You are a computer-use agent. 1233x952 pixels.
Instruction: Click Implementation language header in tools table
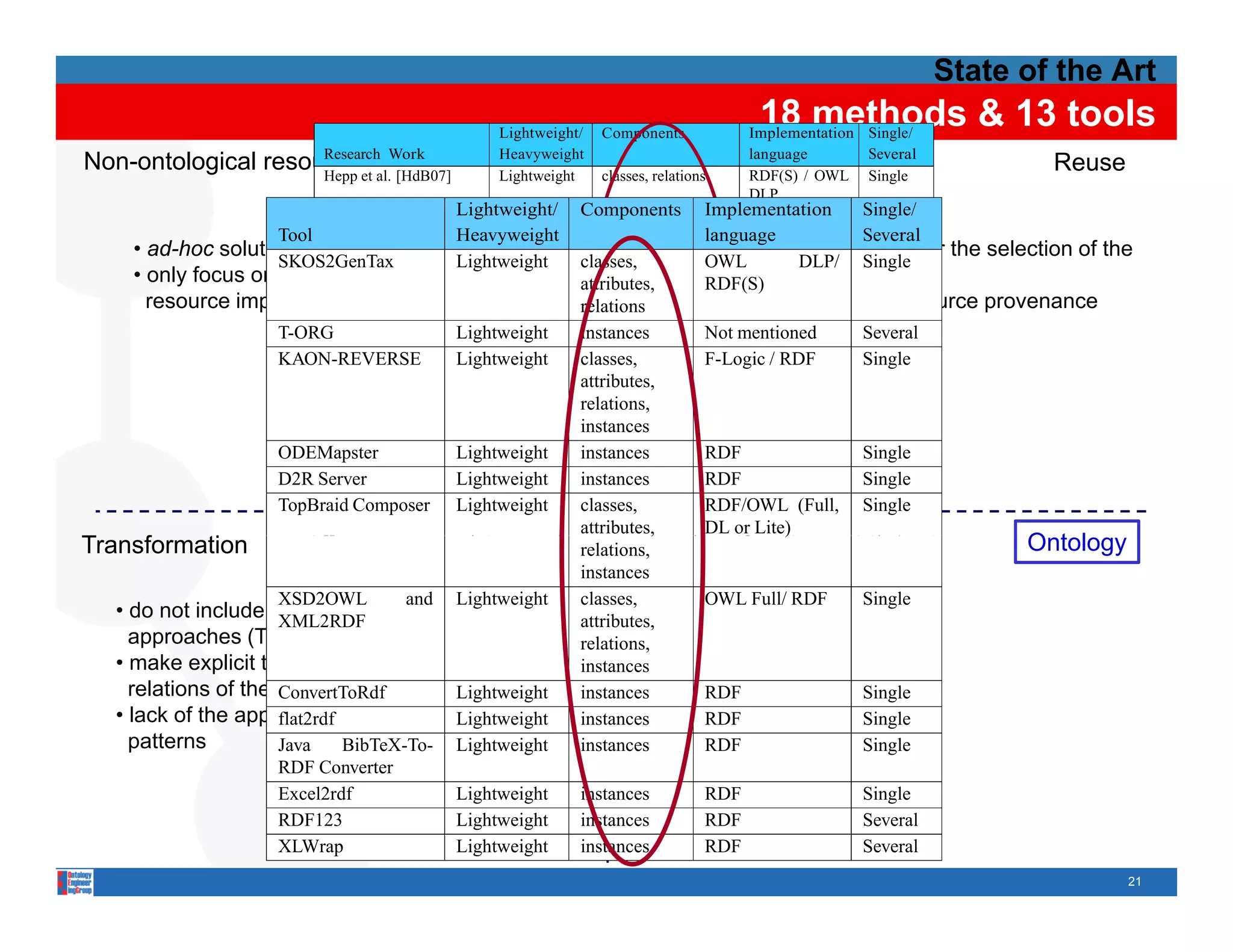[x=772, y=223]
